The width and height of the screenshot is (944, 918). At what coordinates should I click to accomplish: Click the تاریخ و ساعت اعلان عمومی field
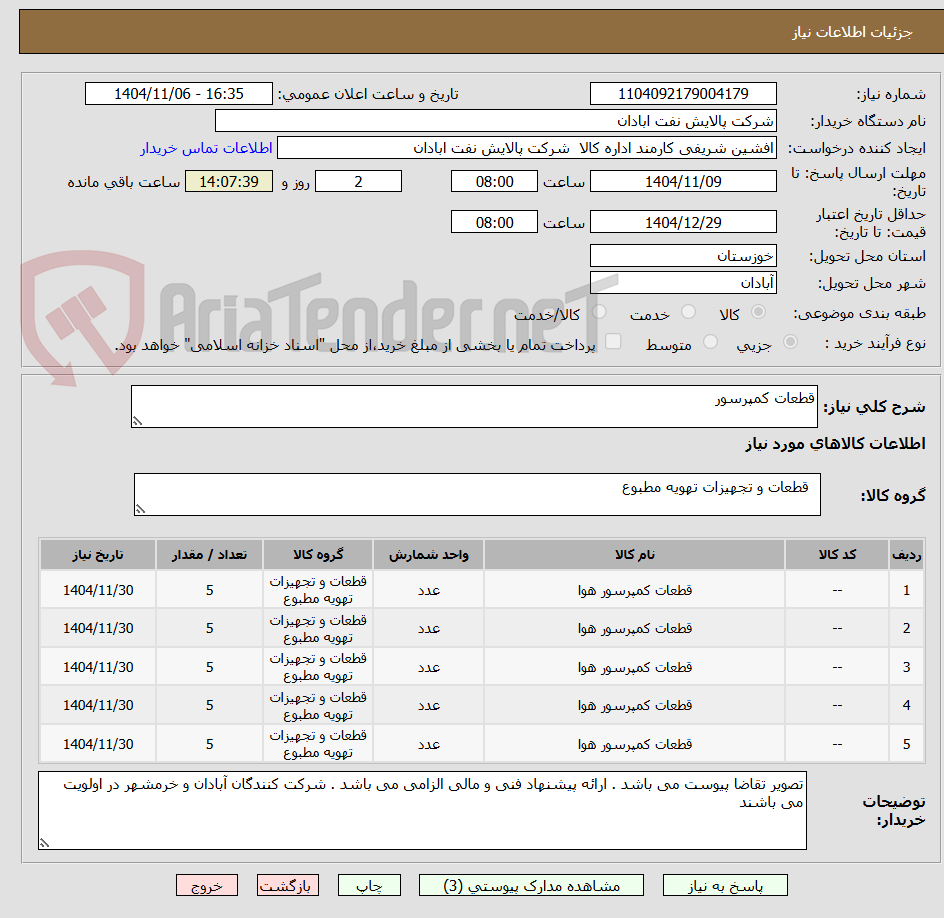pyautogui.click(x=178, y=93)
